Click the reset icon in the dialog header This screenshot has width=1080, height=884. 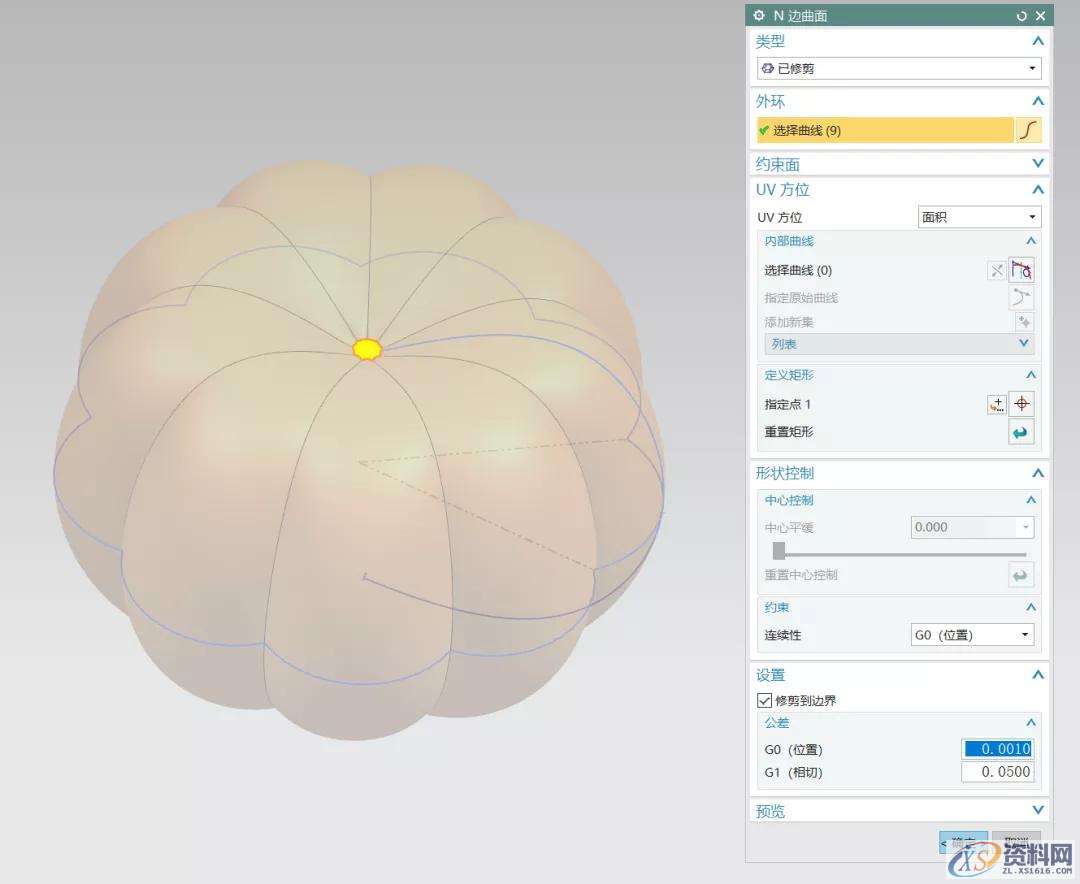(1024, 15)
